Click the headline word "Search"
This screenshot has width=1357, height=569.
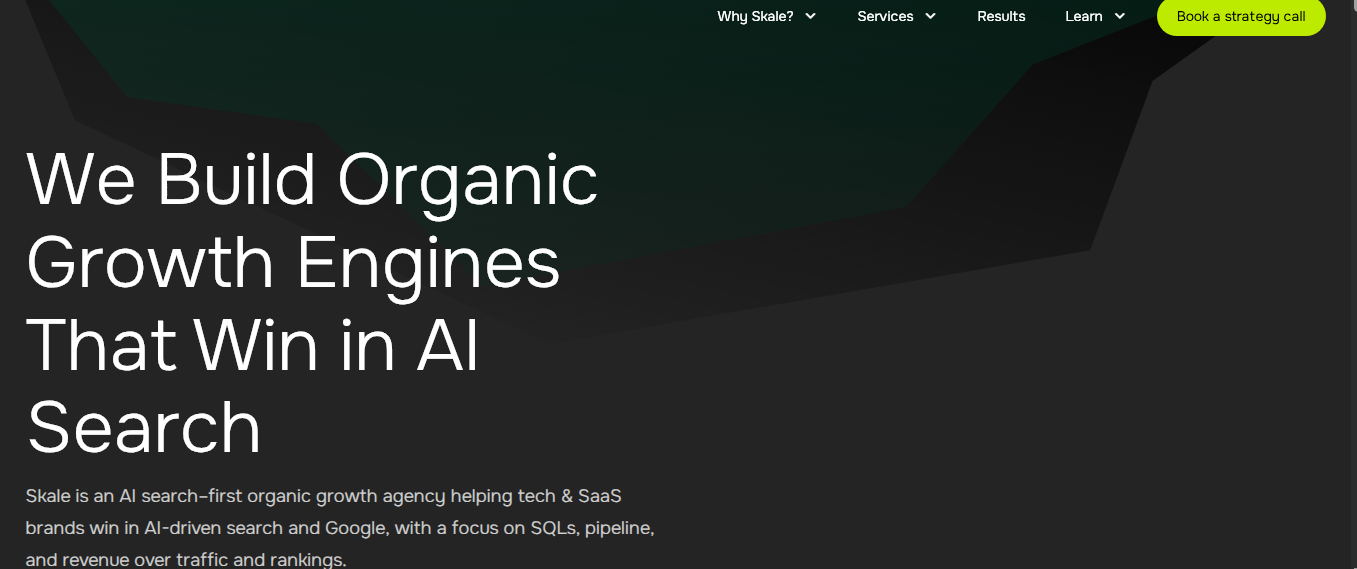144,427
